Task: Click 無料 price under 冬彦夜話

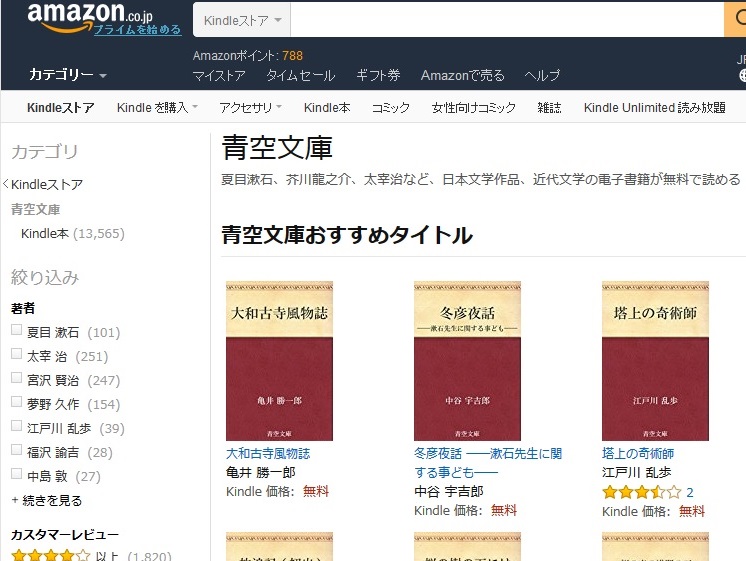Action: click(504, 511)
